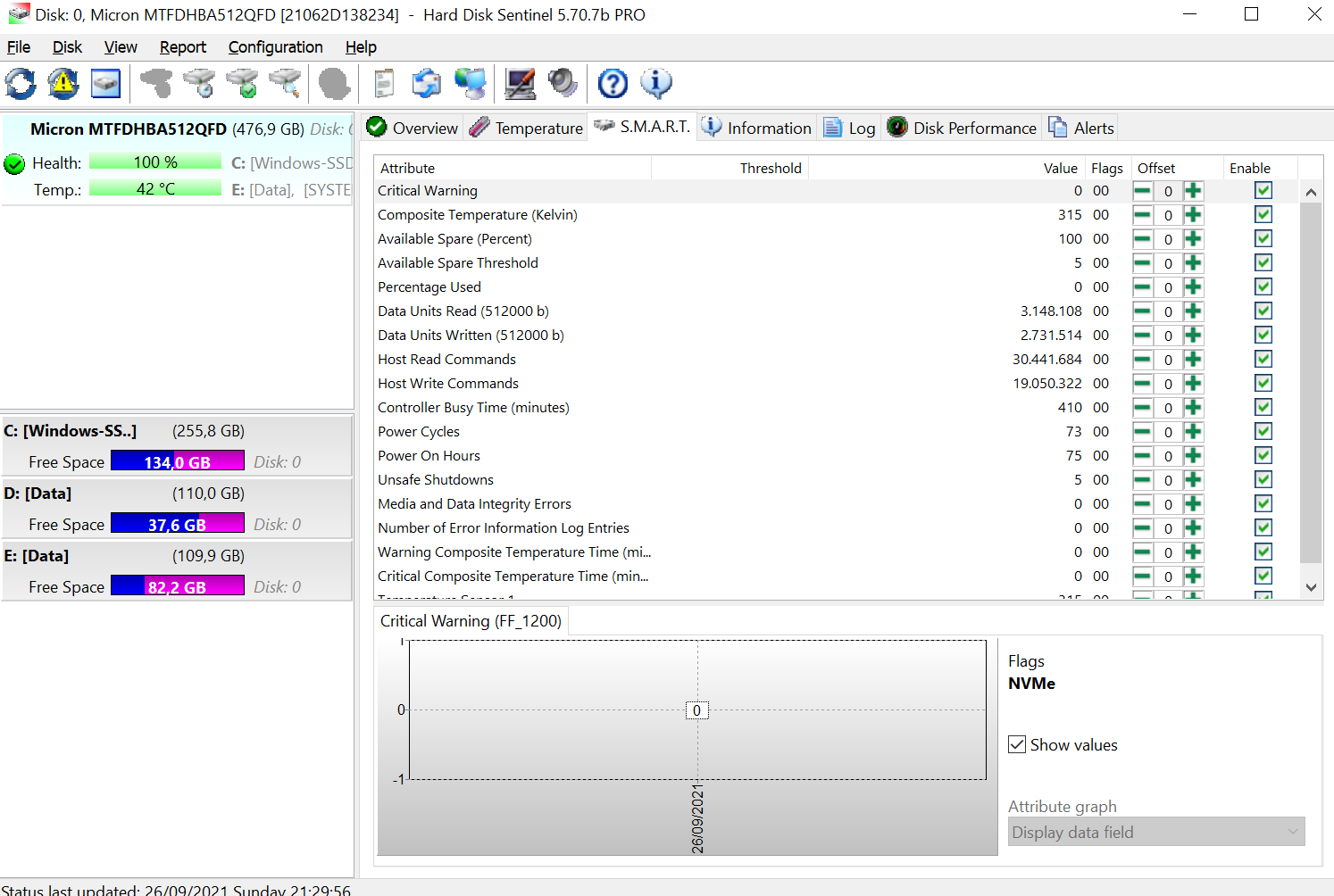Switch to the Overview tab
Screen dimensions: 1334x896
pyautogui.click(x=412, y=128)
